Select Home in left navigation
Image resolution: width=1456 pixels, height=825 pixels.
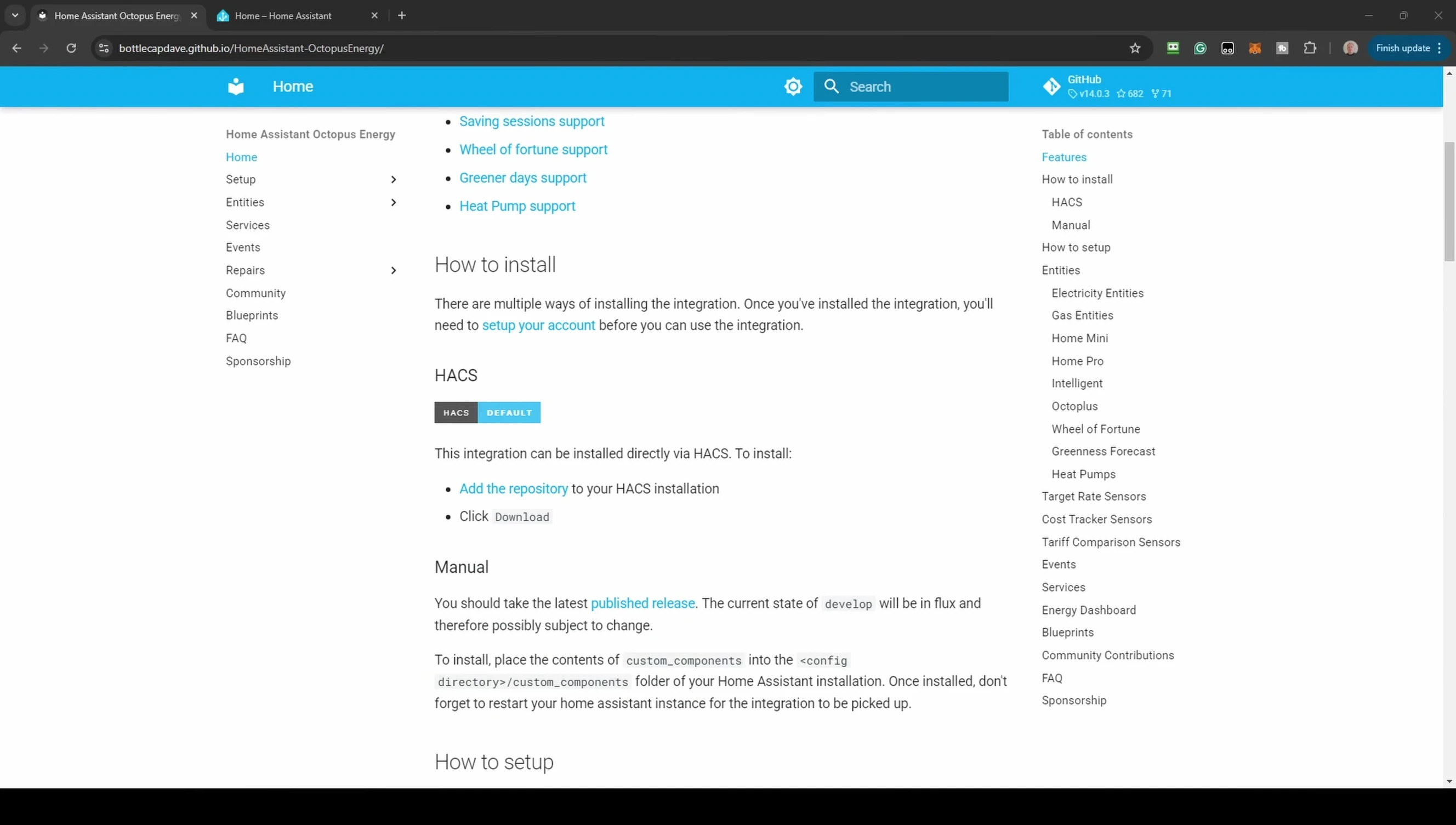241,157
